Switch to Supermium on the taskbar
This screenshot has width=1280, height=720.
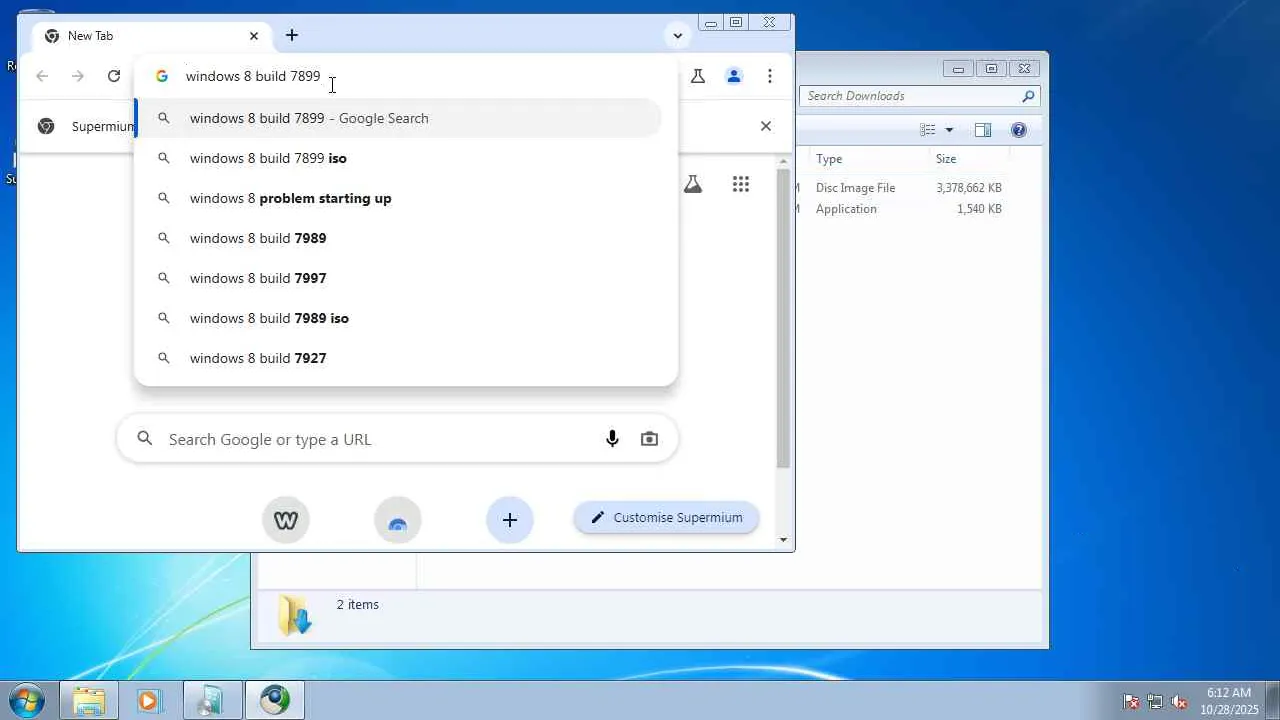pos(275,700)
